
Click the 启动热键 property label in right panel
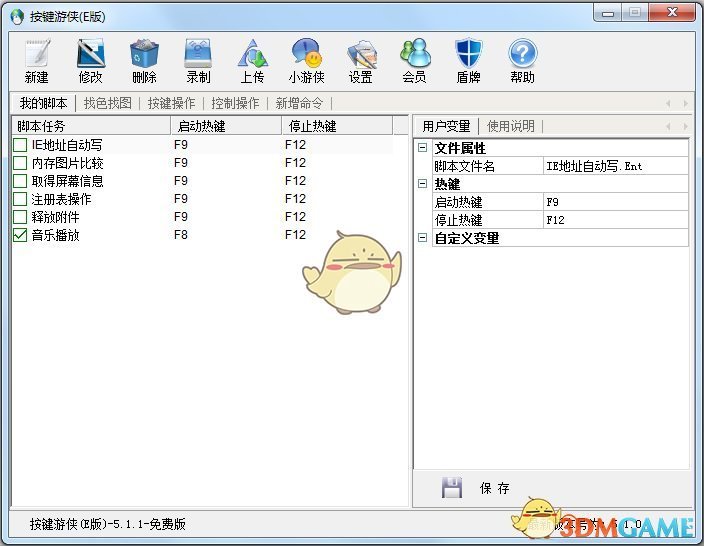(458, 202)
